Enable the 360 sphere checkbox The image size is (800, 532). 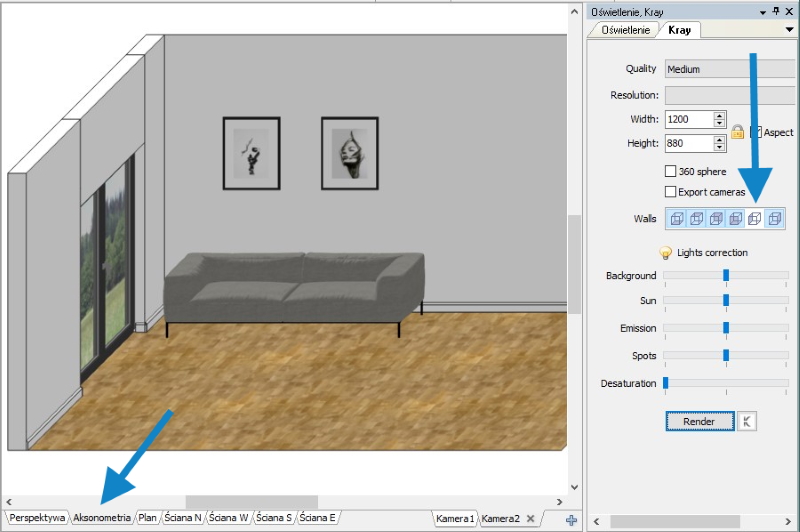(671, 172)
